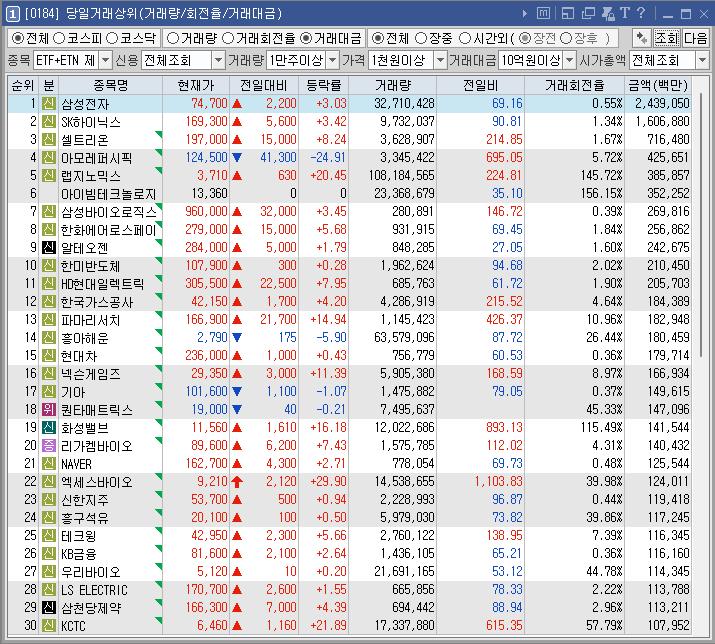Click the 신 badge icon for 삼성전자
Viewport: 715px width, 644px height.
(x=49, y=104)
